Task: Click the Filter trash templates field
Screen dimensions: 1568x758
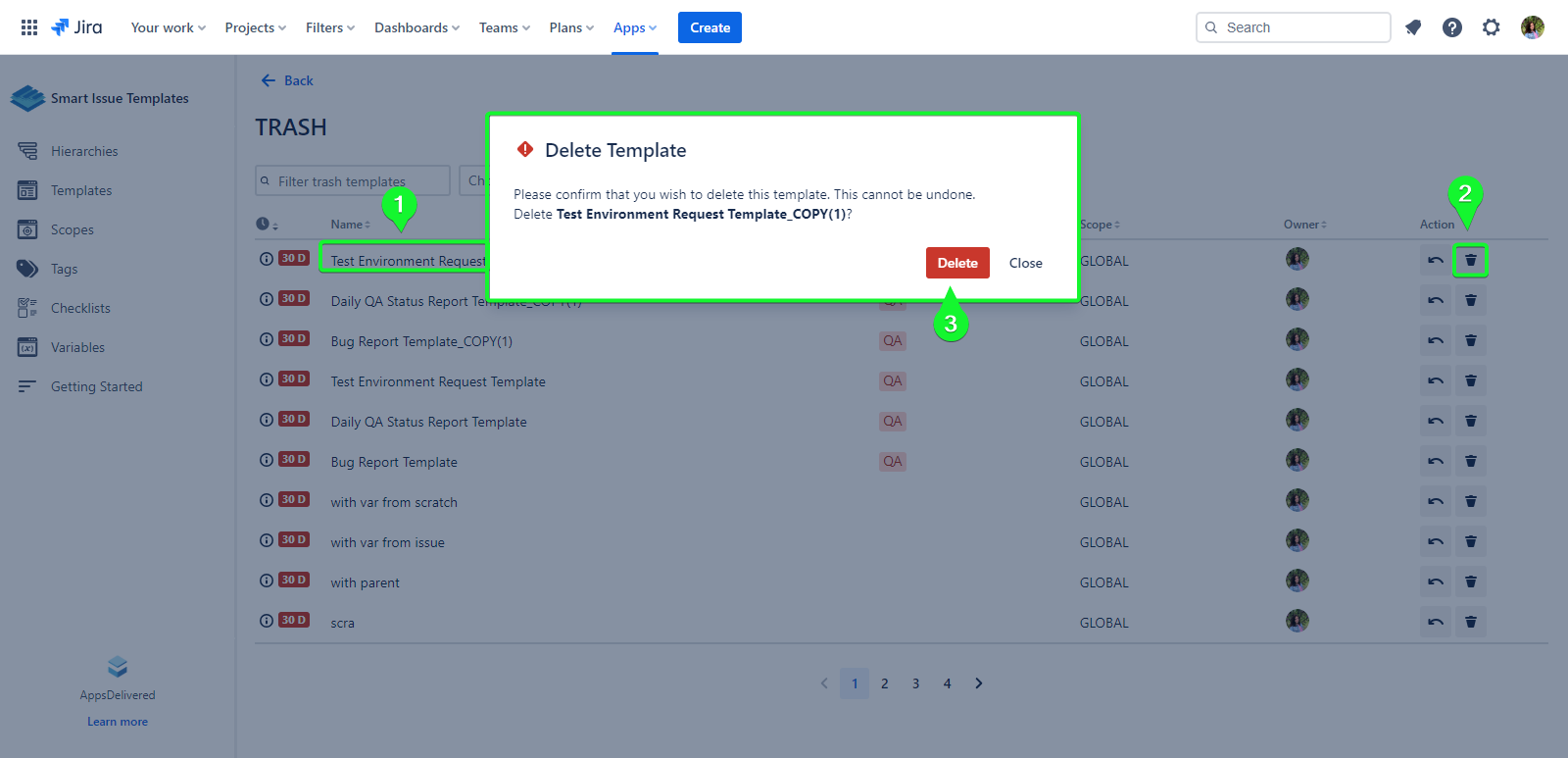Action: click(x=353, y=181)
